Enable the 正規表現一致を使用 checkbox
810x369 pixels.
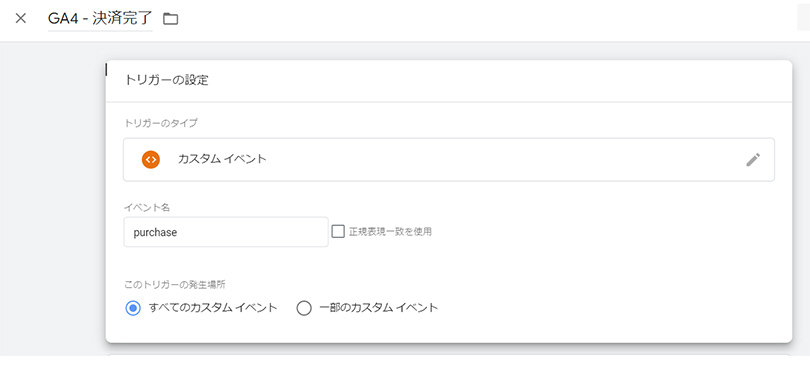point(338,232)
